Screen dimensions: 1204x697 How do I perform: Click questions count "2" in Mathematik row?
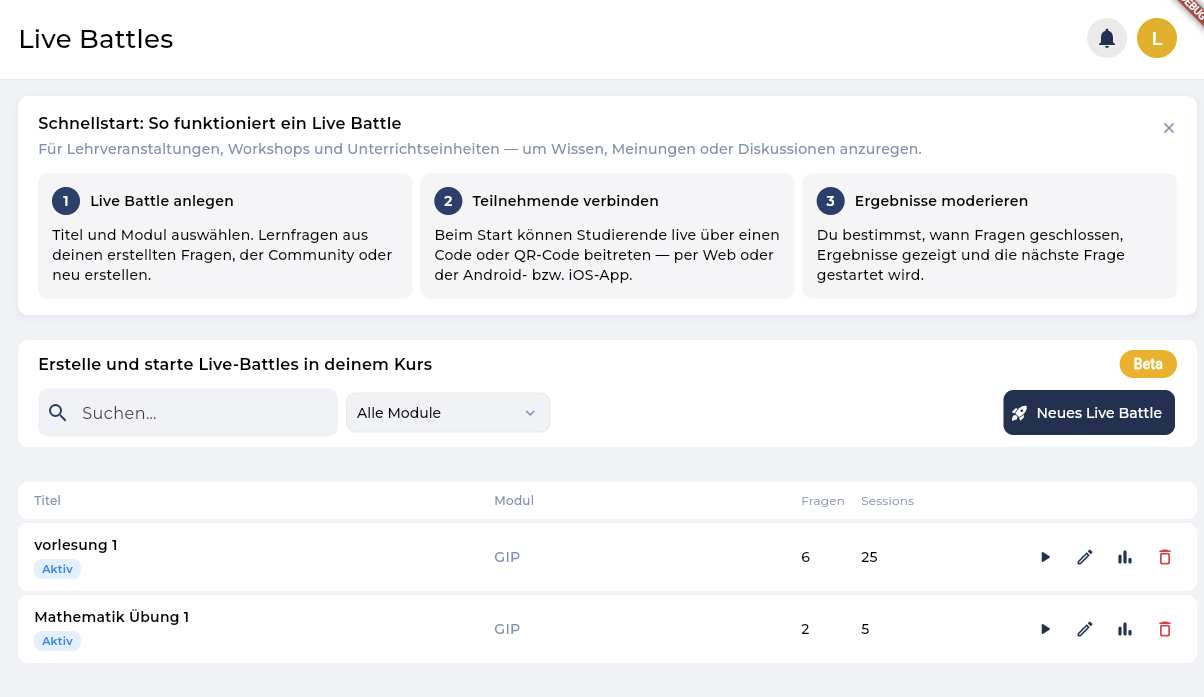point(805,629)
